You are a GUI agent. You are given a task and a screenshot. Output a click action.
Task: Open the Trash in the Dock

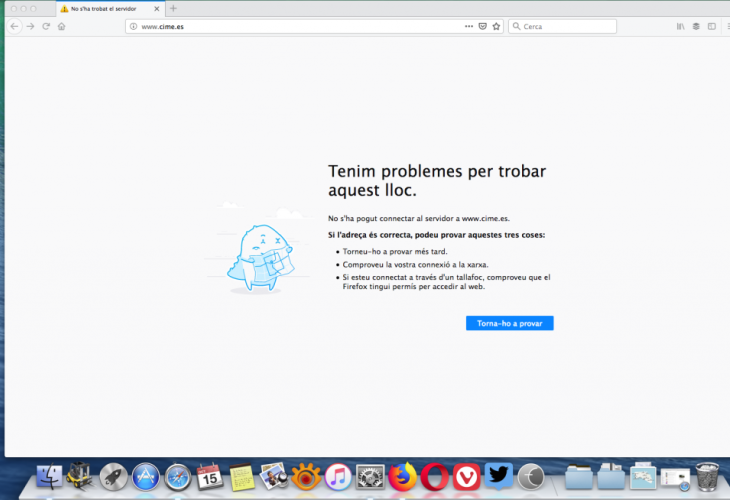click(x=706, y=476)
